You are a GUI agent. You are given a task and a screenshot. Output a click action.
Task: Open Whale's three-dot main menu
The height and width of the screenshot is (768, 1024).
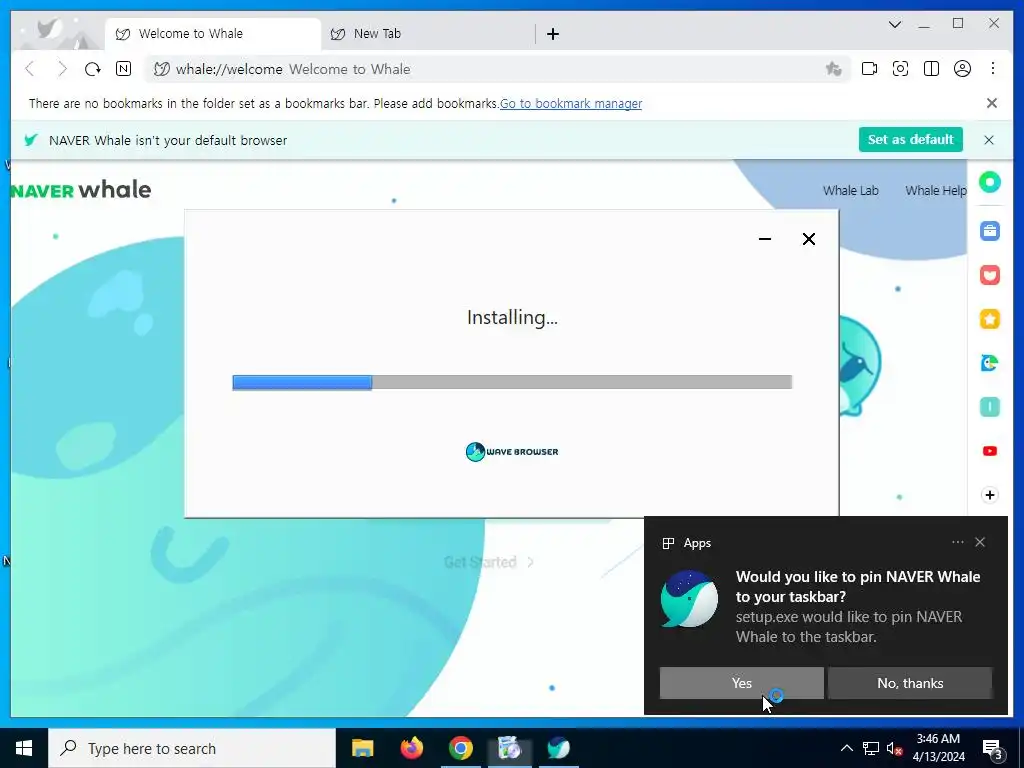tap(993, 69)
